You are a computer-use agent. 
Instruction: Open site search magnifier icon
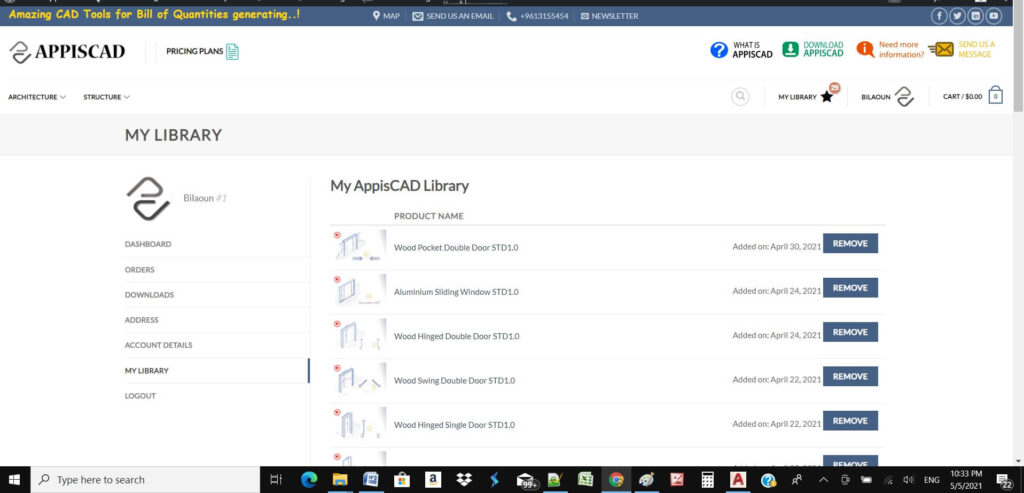[740, 97]
